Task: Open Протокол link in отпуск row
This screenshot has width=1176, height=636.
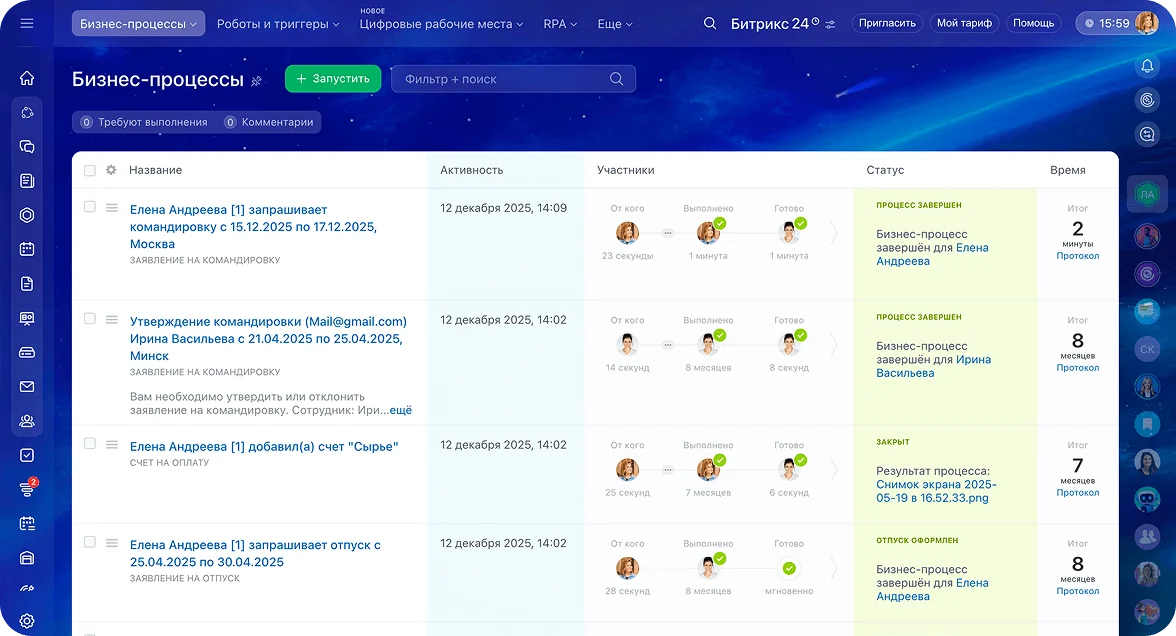Action: click(x=1078, y=591)
